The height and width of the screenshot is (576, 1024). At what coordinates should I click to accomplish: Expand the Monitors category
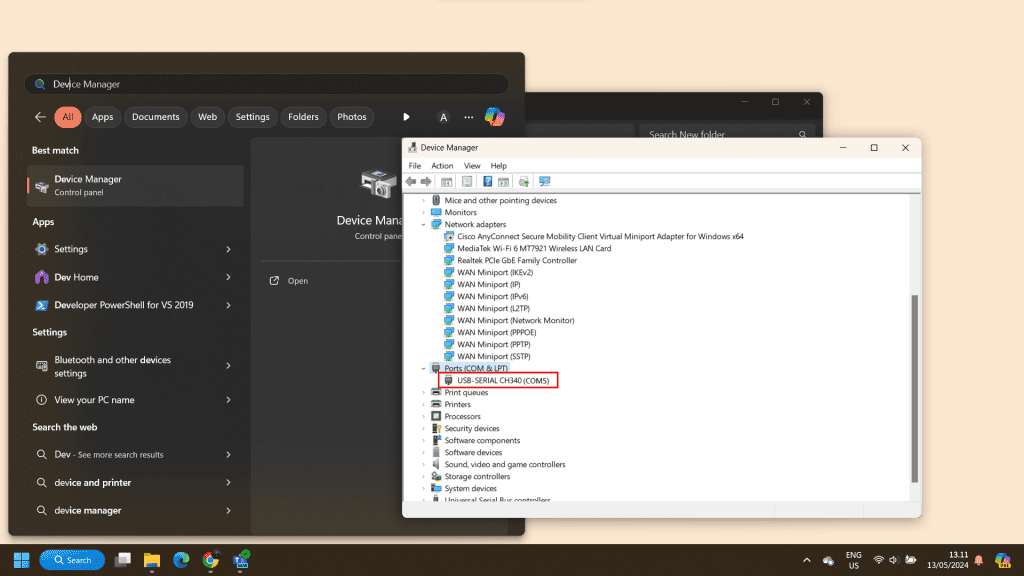pyautogui.click(x=424, y=213)
